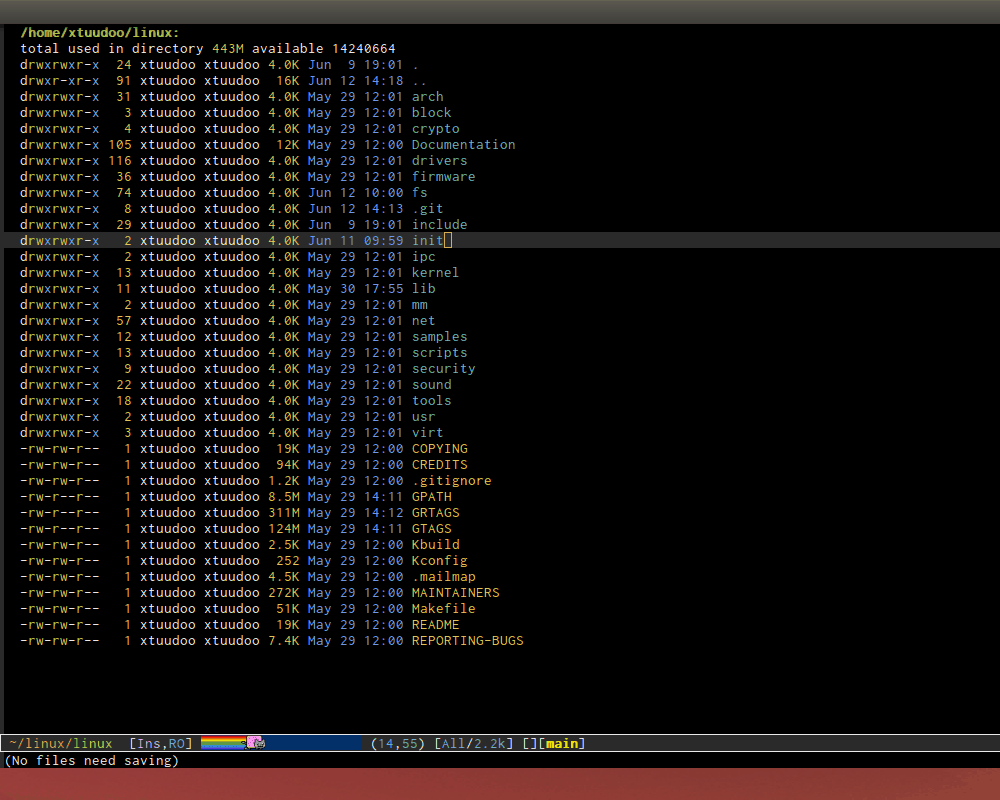Open the drivers directory entry
The height and width of the screenshot is (800, 1000).
(439, 161)
